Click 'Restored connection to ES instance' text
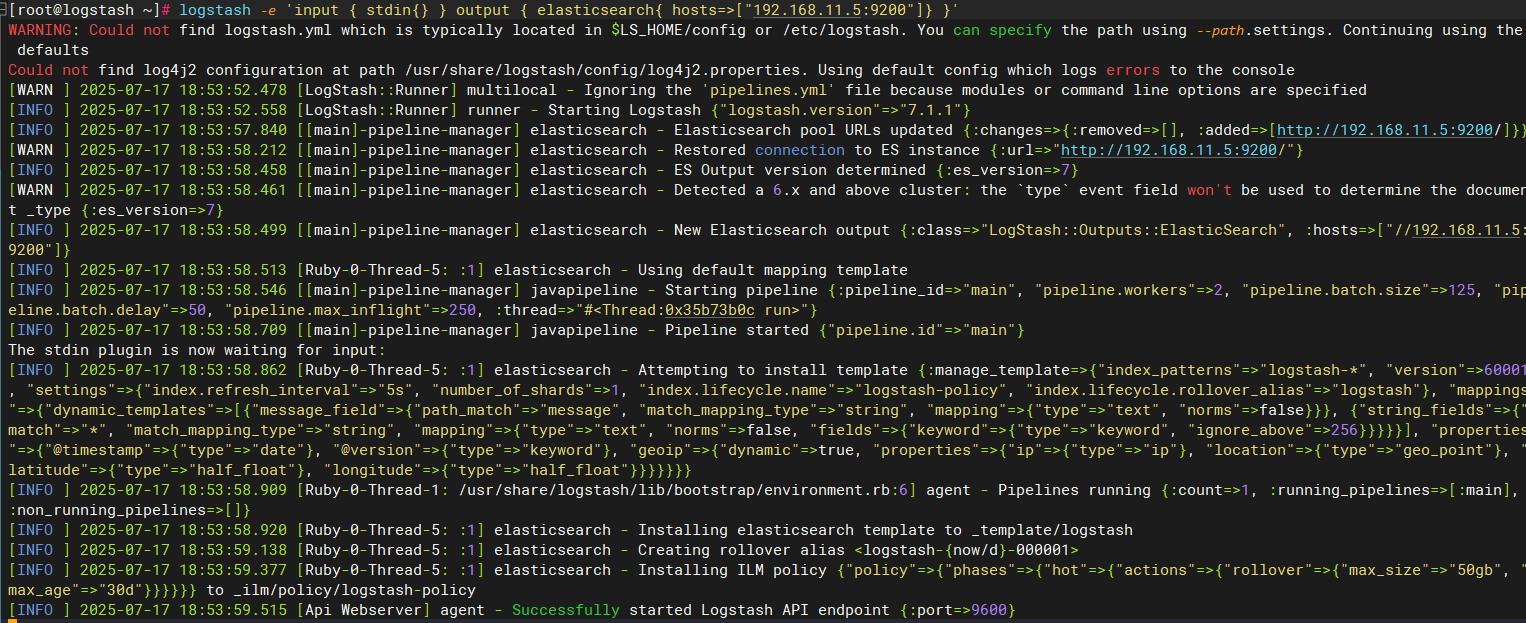Screen dimensions: 1526x623 click(x=826, y=150)
